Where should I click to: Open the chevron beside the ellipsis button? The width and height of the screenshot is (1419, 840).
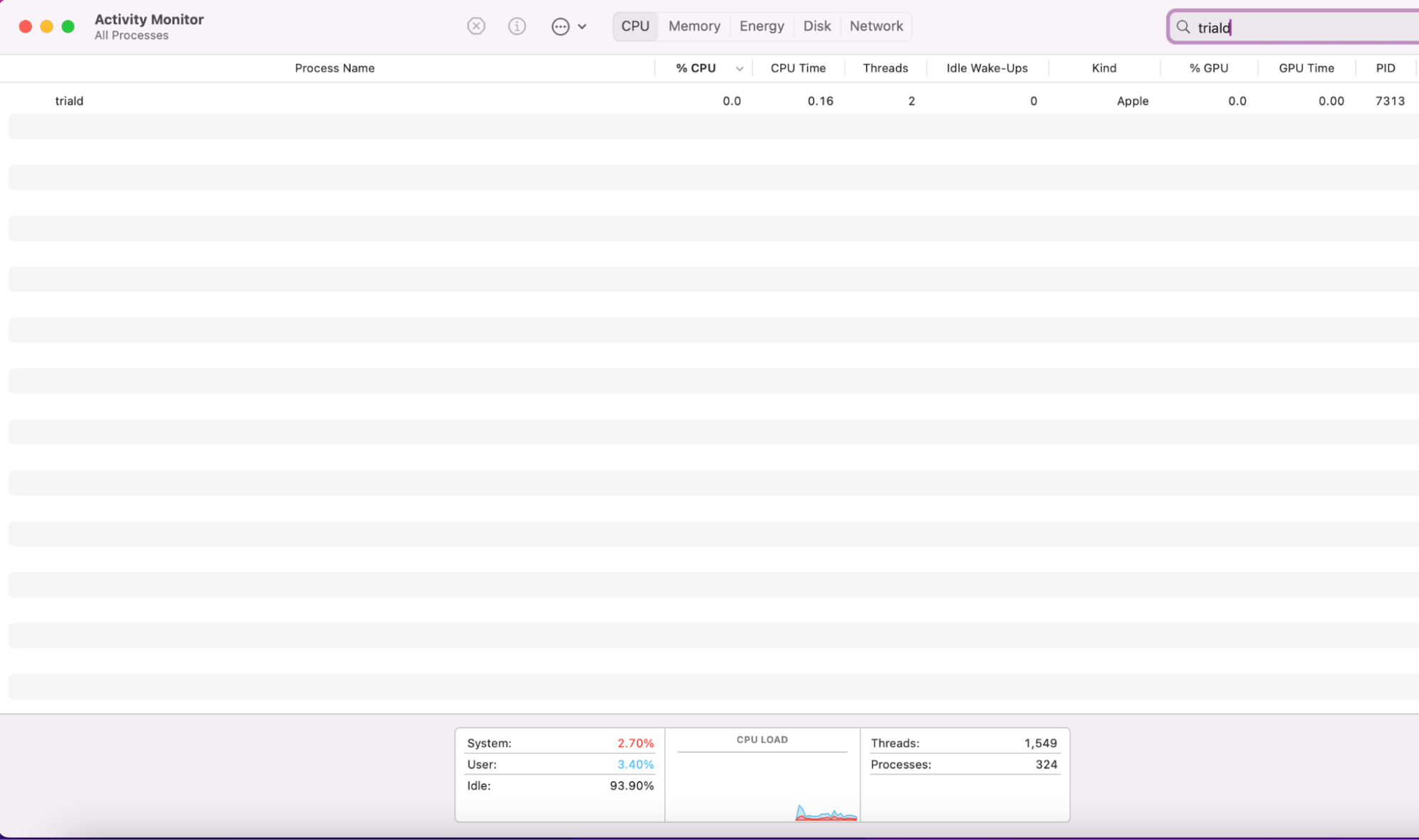pyautogui.click(x=582, y=26)
